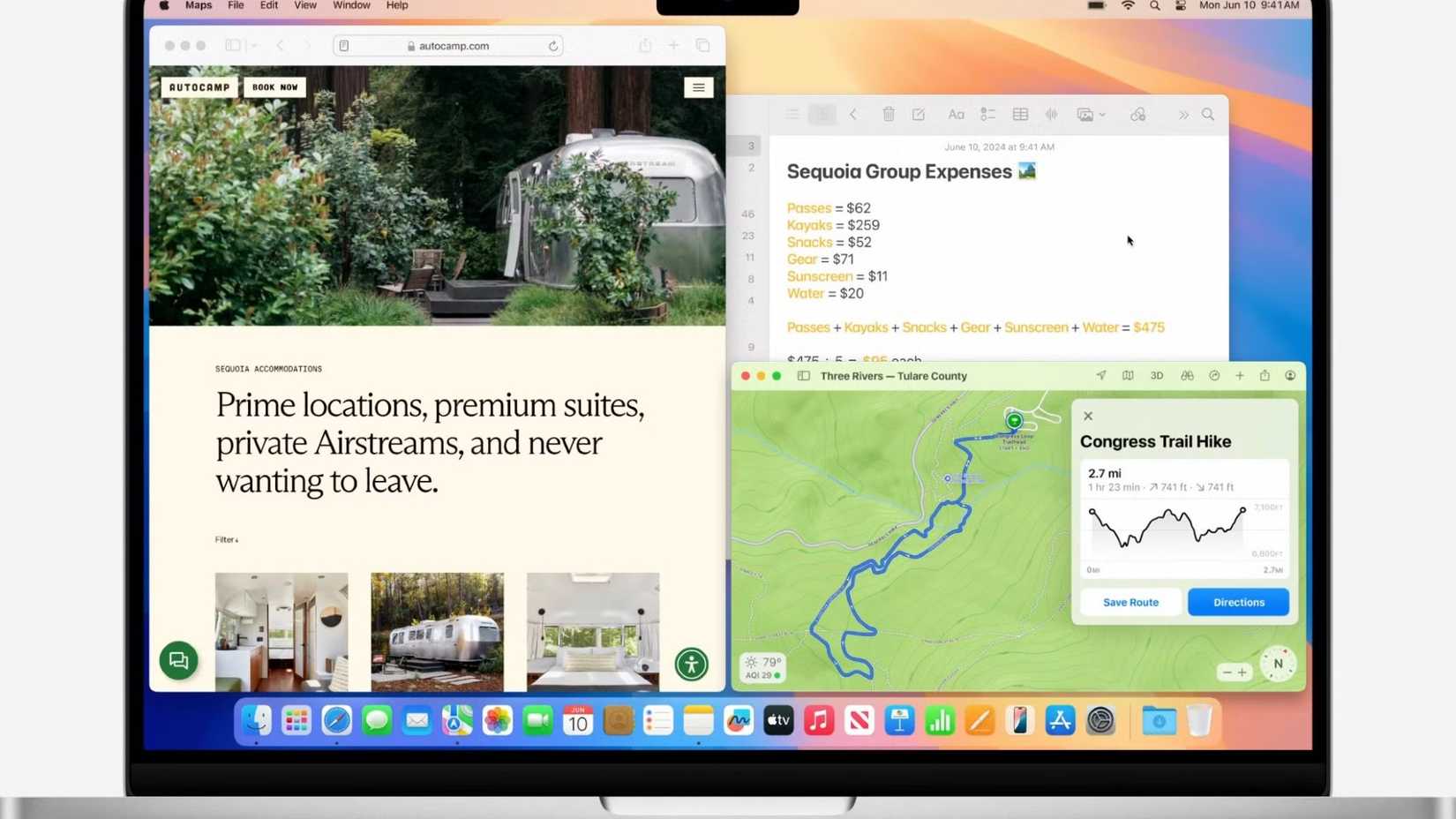Insert a table in Notes

(1020, 115)
